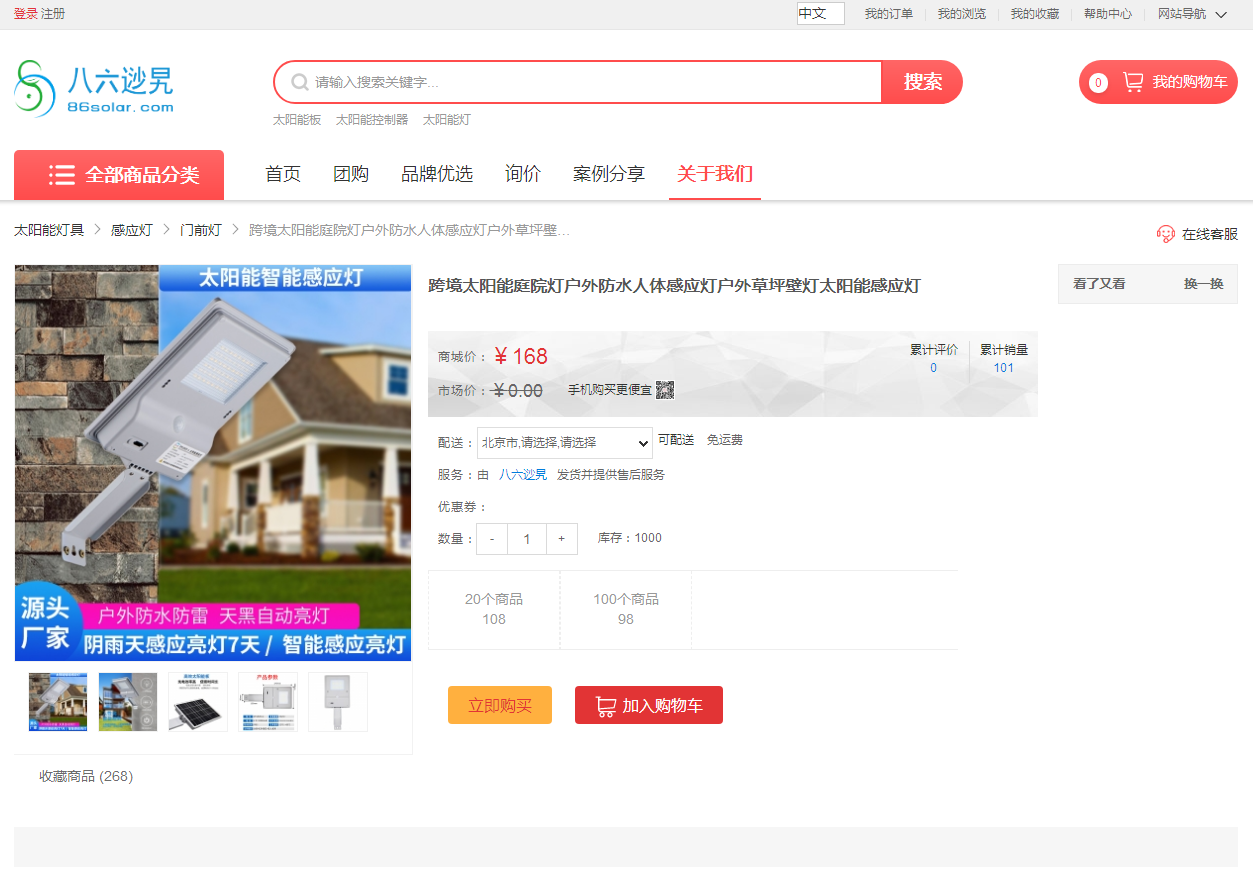Expand the 网站导航 chevron menu
Viewport: 1253px width, 879px height.
(x=1220, y=14)
